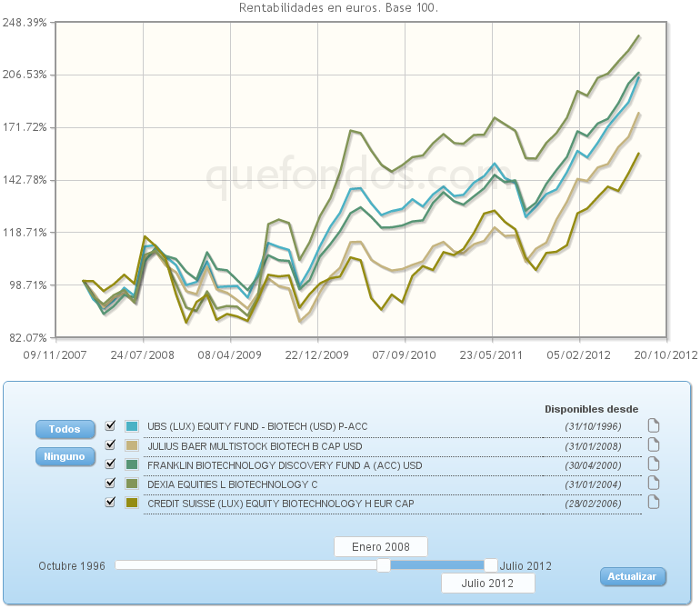Click the Disponibles desde column header
The height and width of the screenshot is (608, 700).
(x=591, y=409)
